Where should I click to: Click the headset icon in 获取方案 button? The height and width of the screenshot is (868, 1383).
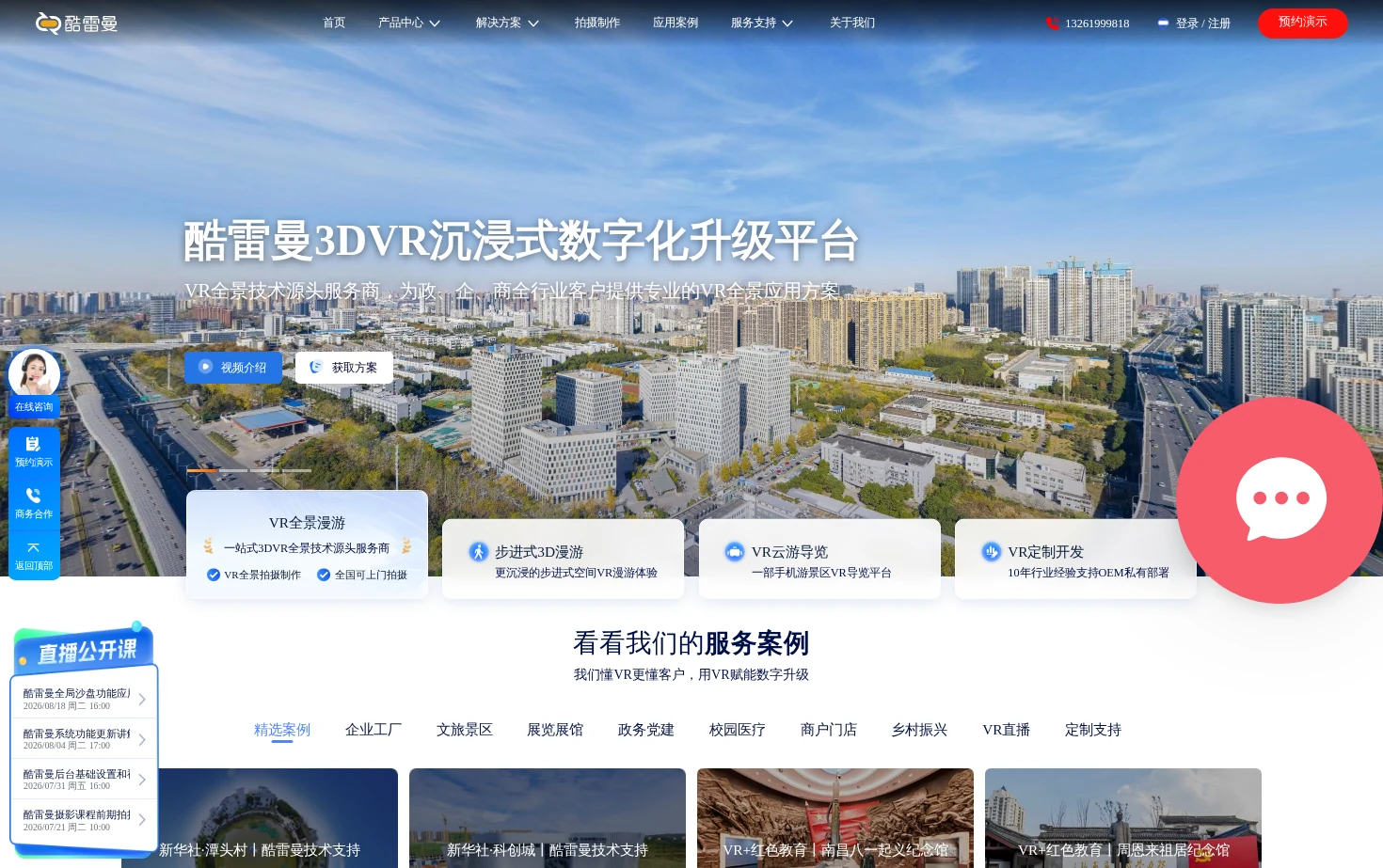point(316,367)
